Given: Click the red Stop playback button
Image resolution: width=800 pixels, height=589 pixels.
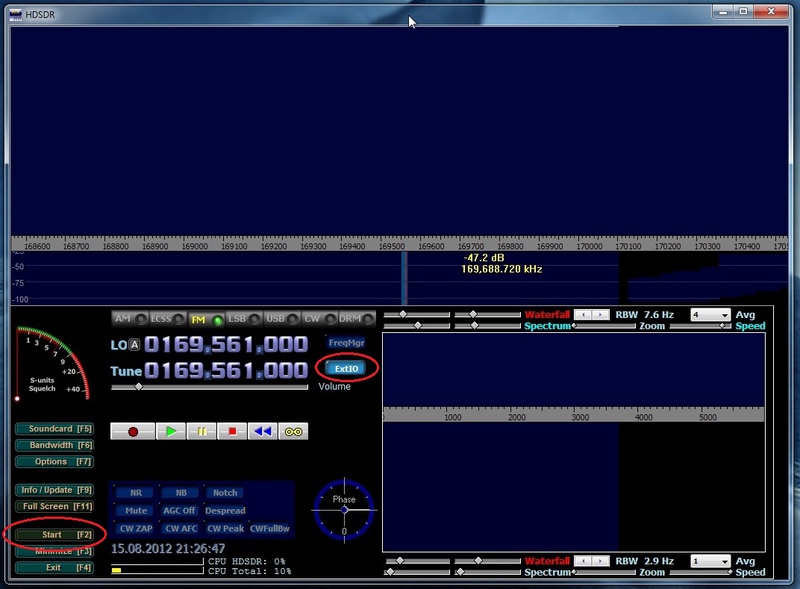Looking at the screenshot, I should (x=232, y=432).
